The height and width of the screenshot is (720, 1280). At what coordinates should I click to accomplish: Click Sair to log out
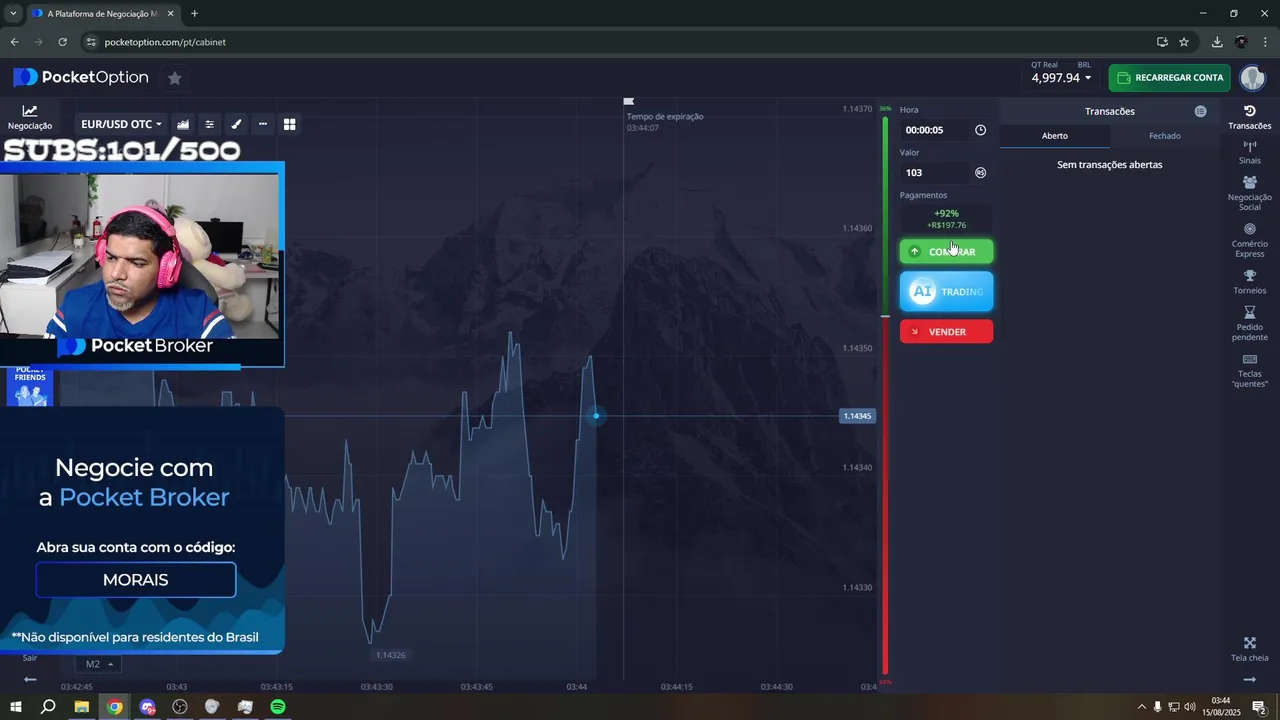30,657
